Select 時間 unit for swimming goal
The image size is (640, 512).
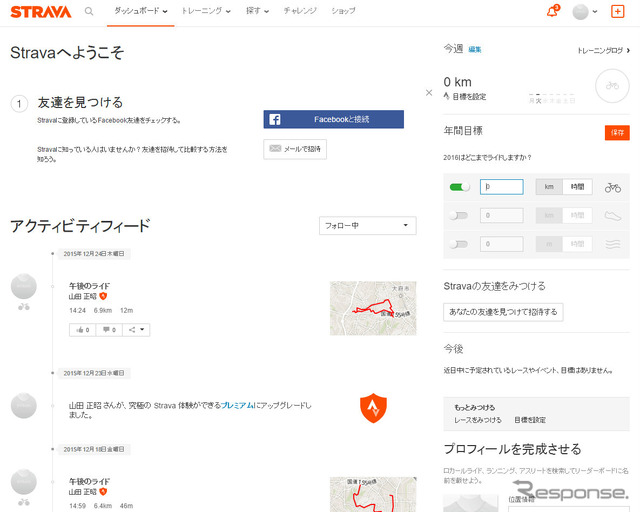[x=577, y=244]
